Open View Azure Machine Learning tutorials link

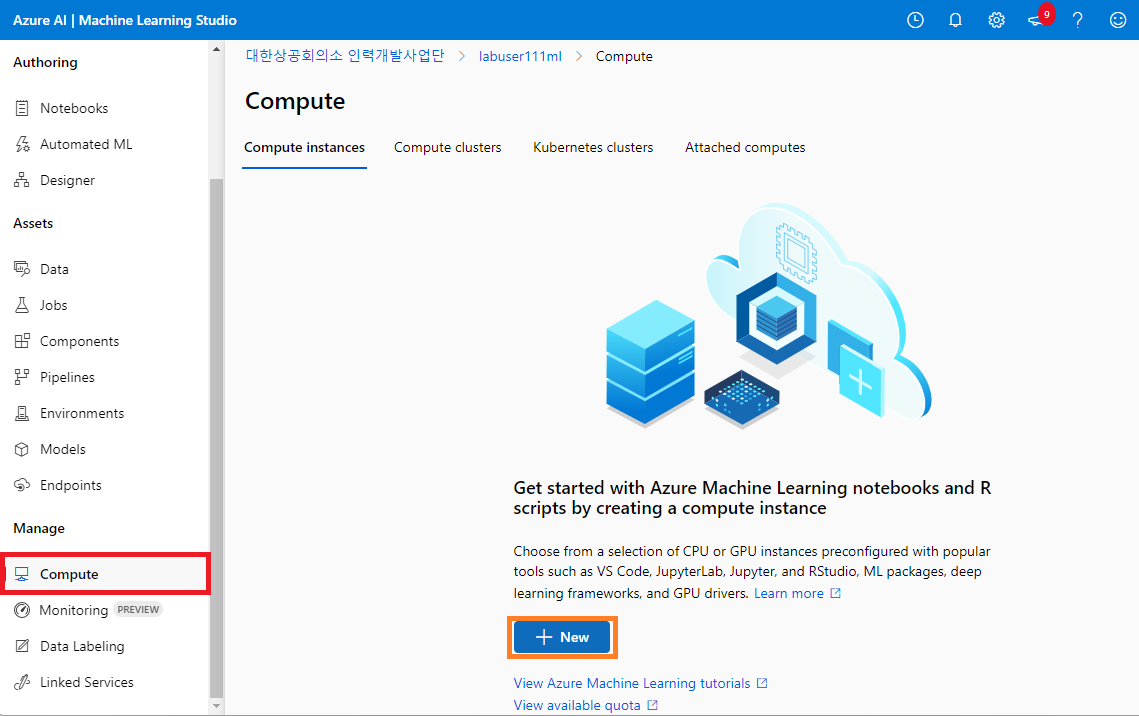coord(631,683)
